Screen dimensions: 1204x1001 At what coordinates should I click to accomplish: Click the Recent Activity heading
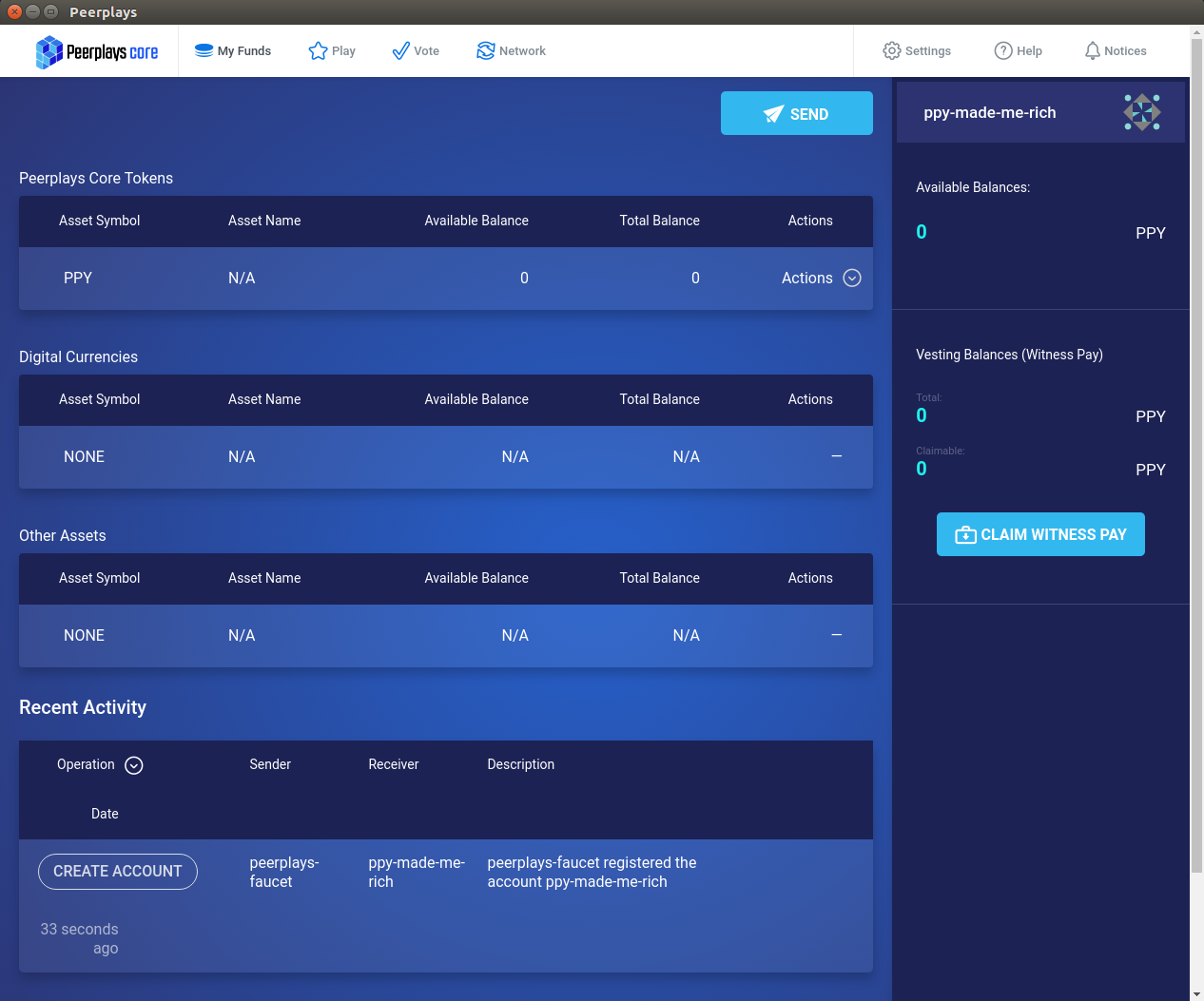pyautogui.click(x=83, y=707)
